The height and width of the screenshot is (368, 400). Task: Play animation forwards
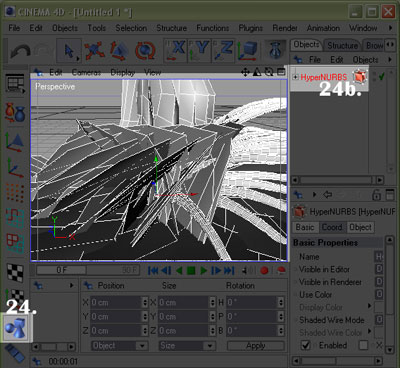(204, 270)
